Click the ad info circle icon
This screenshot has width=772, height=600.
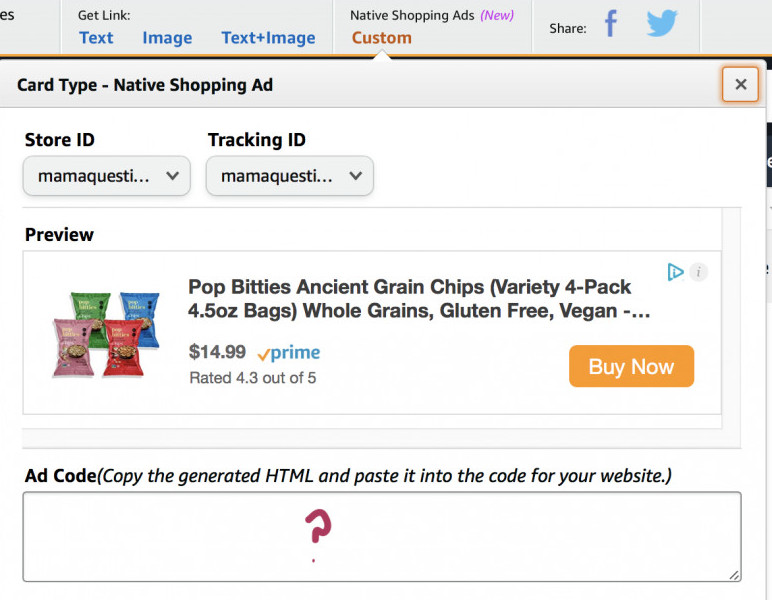tap(698, 272)
